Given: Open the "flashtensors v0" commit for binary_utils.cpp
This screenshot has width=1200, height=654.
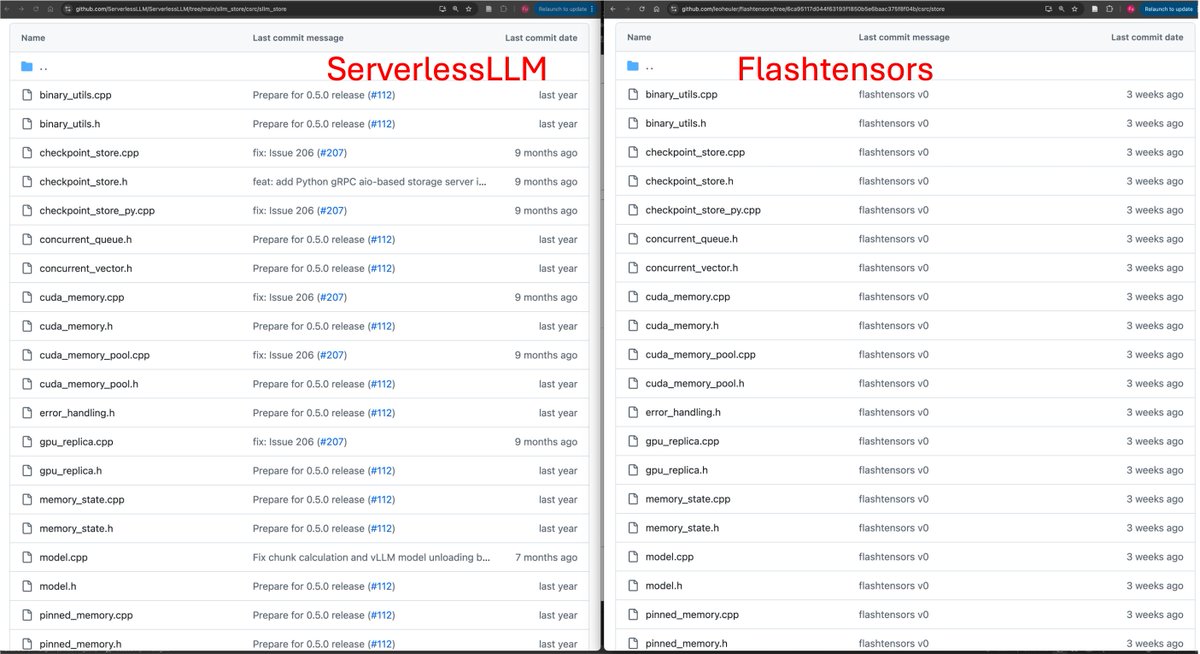Looking at the screenshot, I should click(x=893, y=94).
